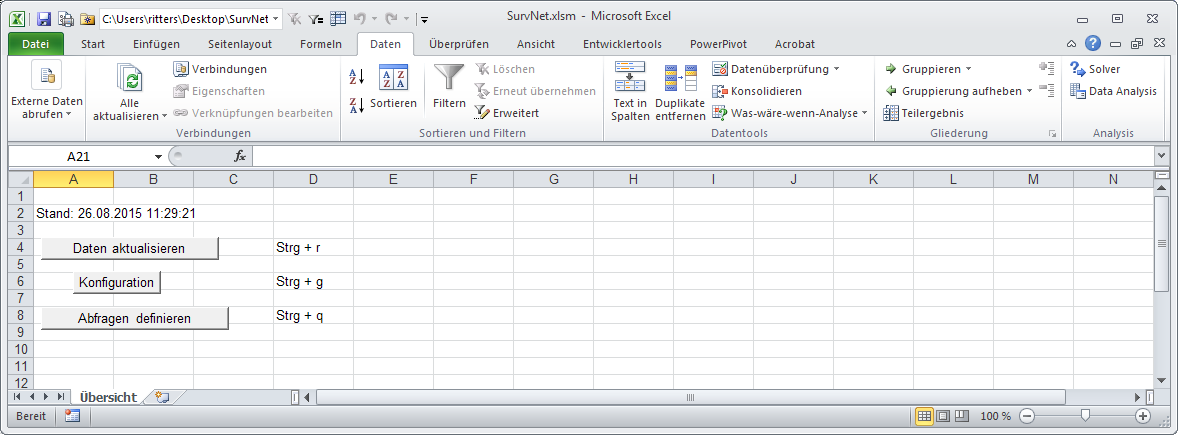Open Text in Spalten tool
The image size is (1178, 435).
[x=630, y=90]
